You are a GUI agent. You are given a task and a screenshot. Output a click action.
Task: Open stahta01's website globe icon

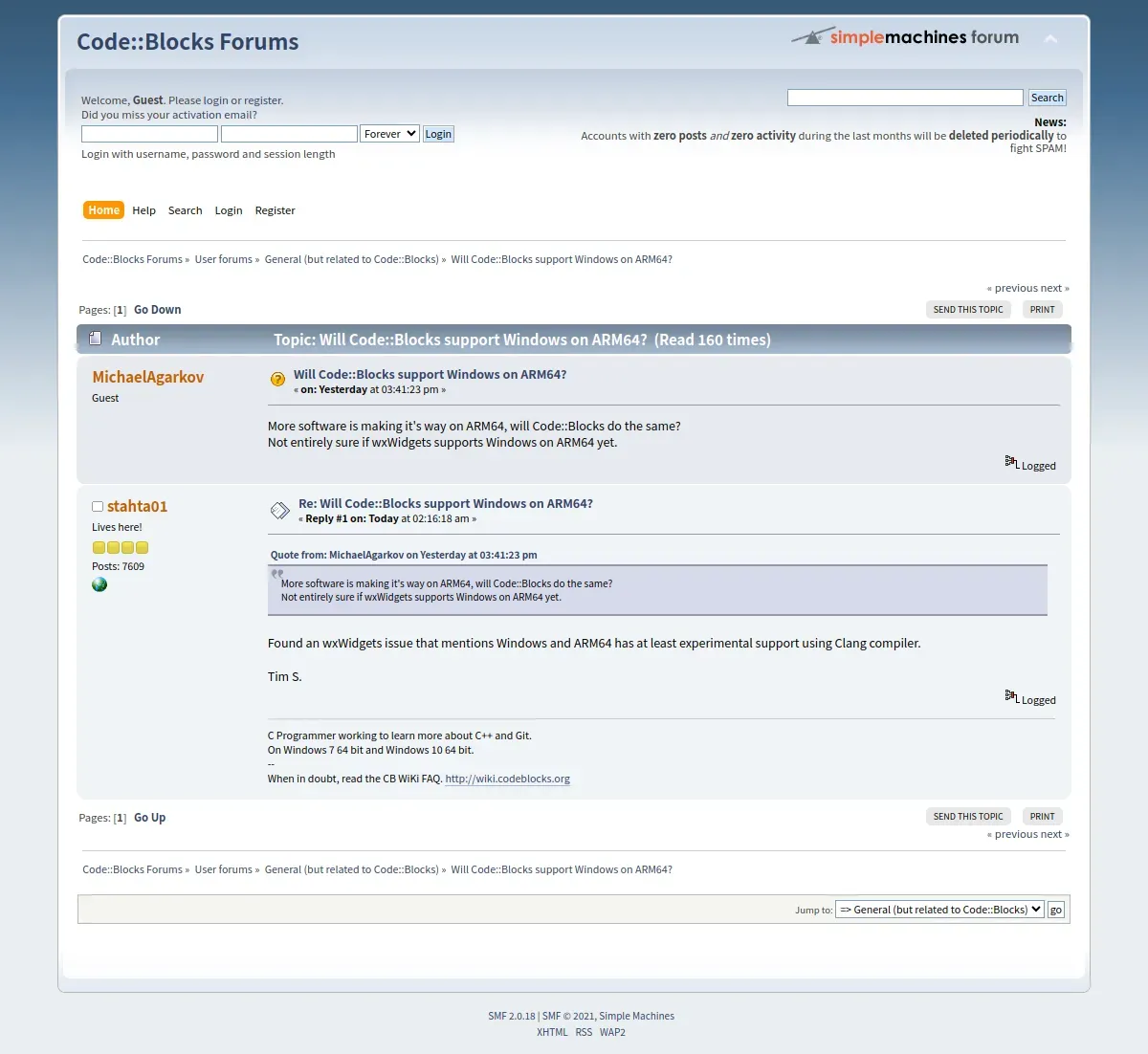click(99, 584)
